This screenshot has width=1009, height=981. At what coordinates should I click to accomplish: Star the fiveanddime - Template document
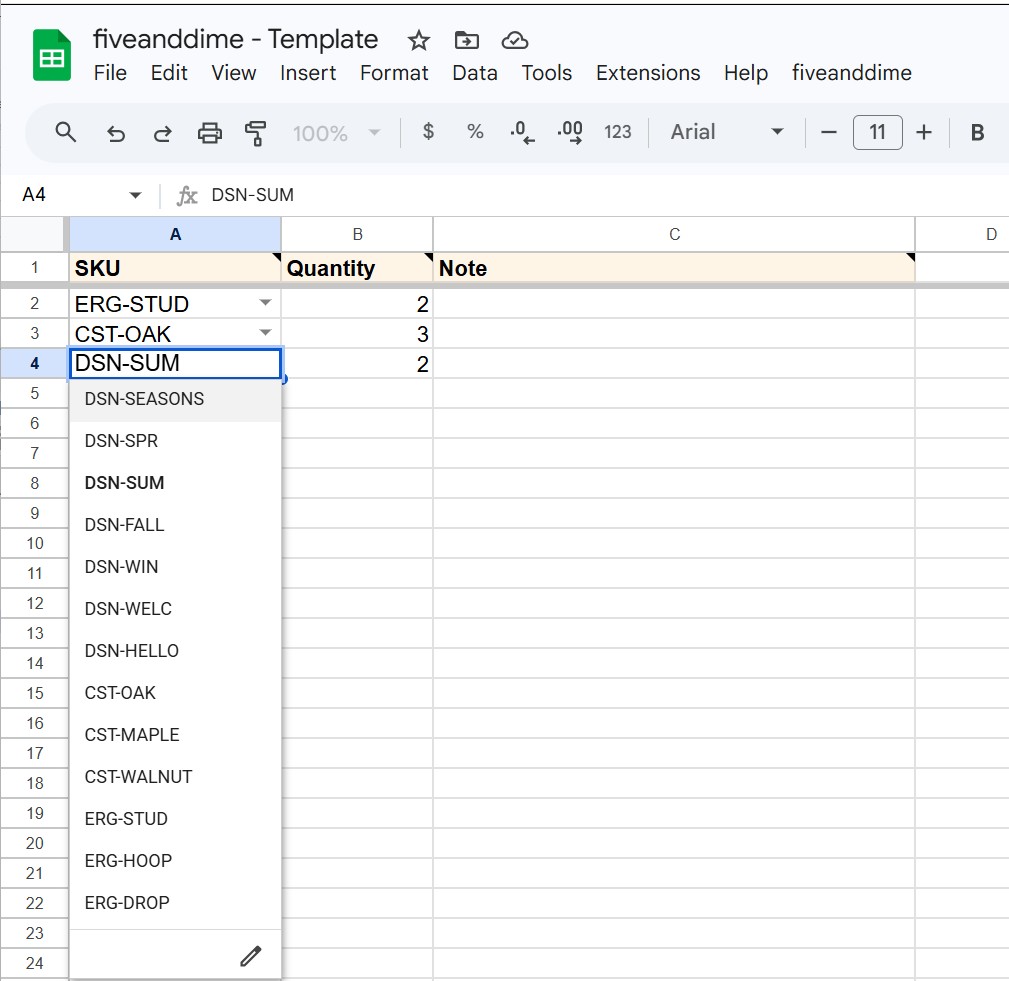[x=418, y=41]
